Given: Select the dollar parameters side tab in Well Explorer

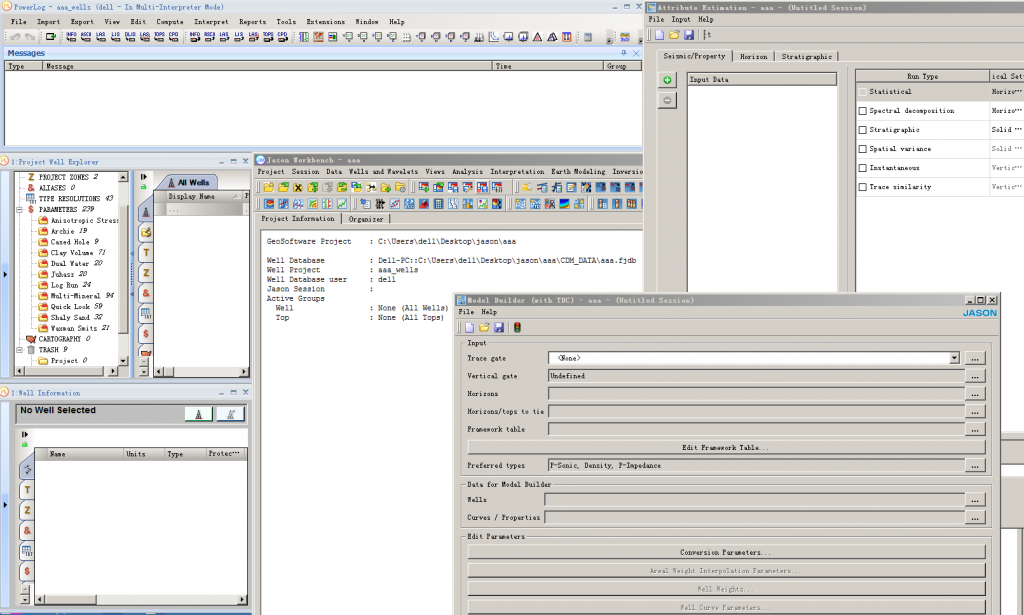Looking at the screenshot, I should (146, 334).
